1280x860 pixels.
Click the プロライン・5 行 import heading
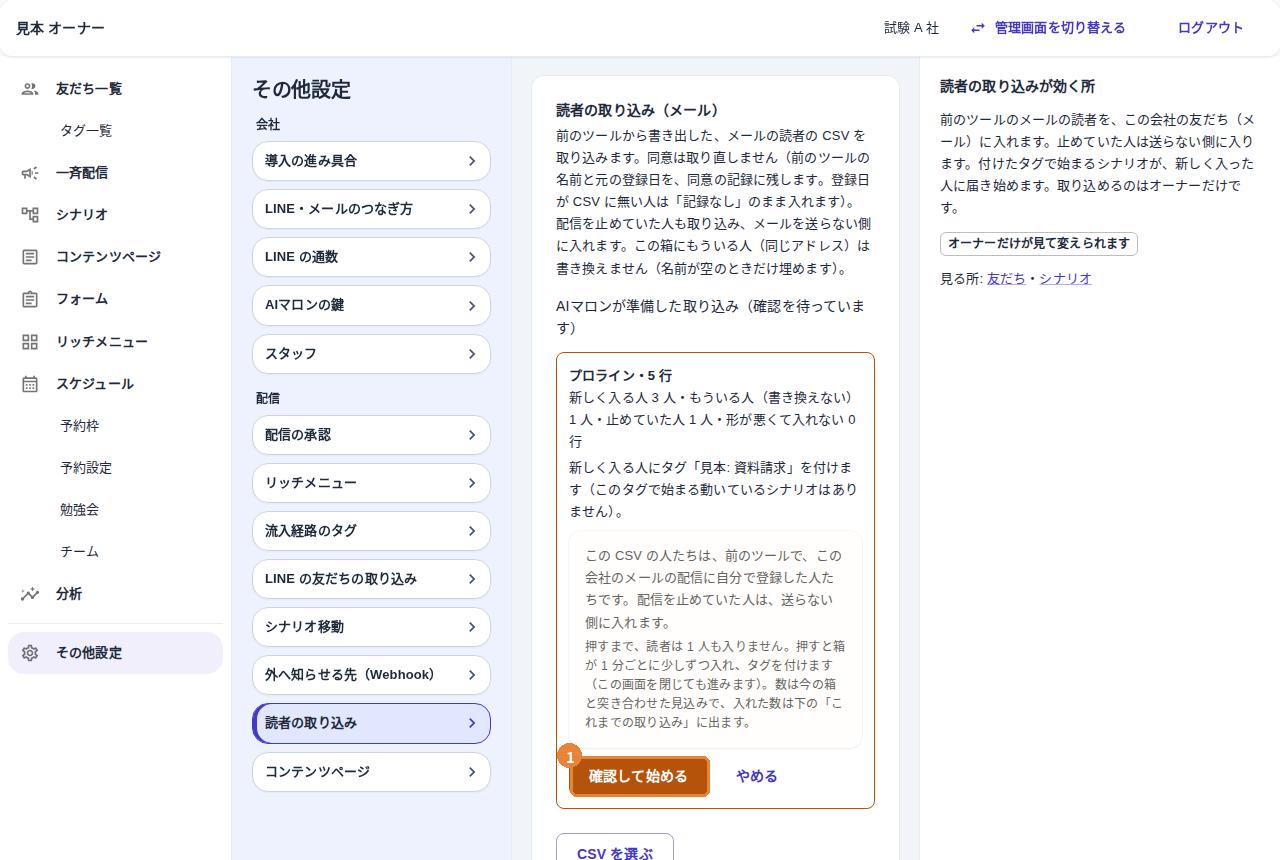620,376
